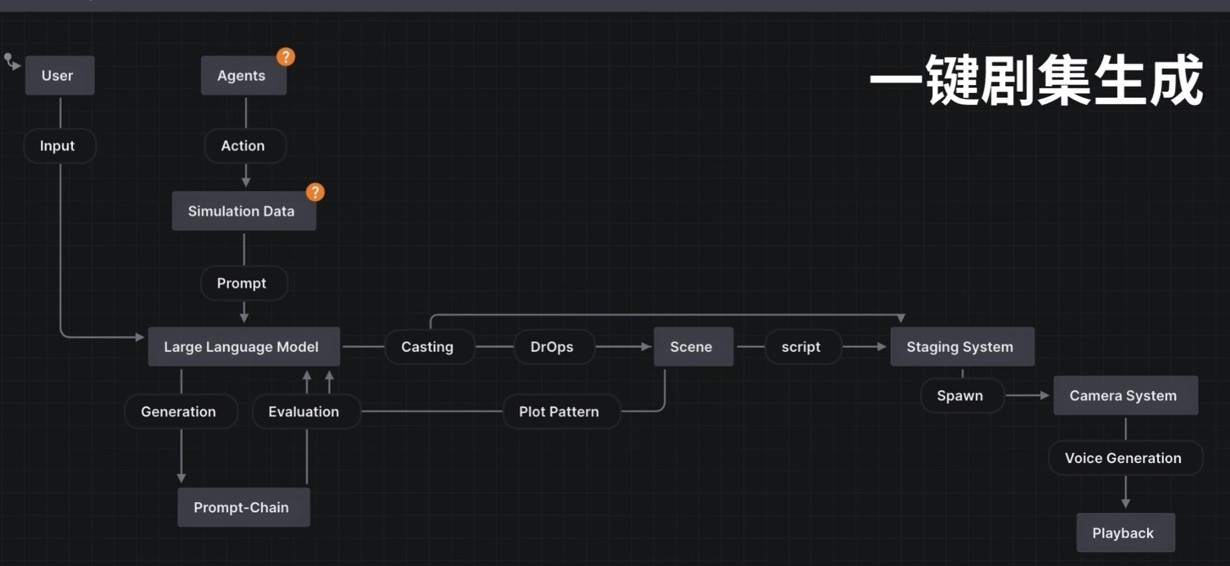Click the Casting edge label
1230x566 pixels.
429,347
